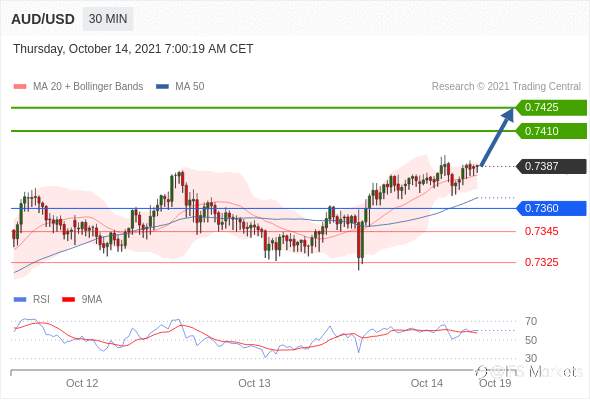Click the MA 20 + Bollinger Bands legend swatch
Image resolution: width=590 pixels, height=400 pixels.
(20, 87)
